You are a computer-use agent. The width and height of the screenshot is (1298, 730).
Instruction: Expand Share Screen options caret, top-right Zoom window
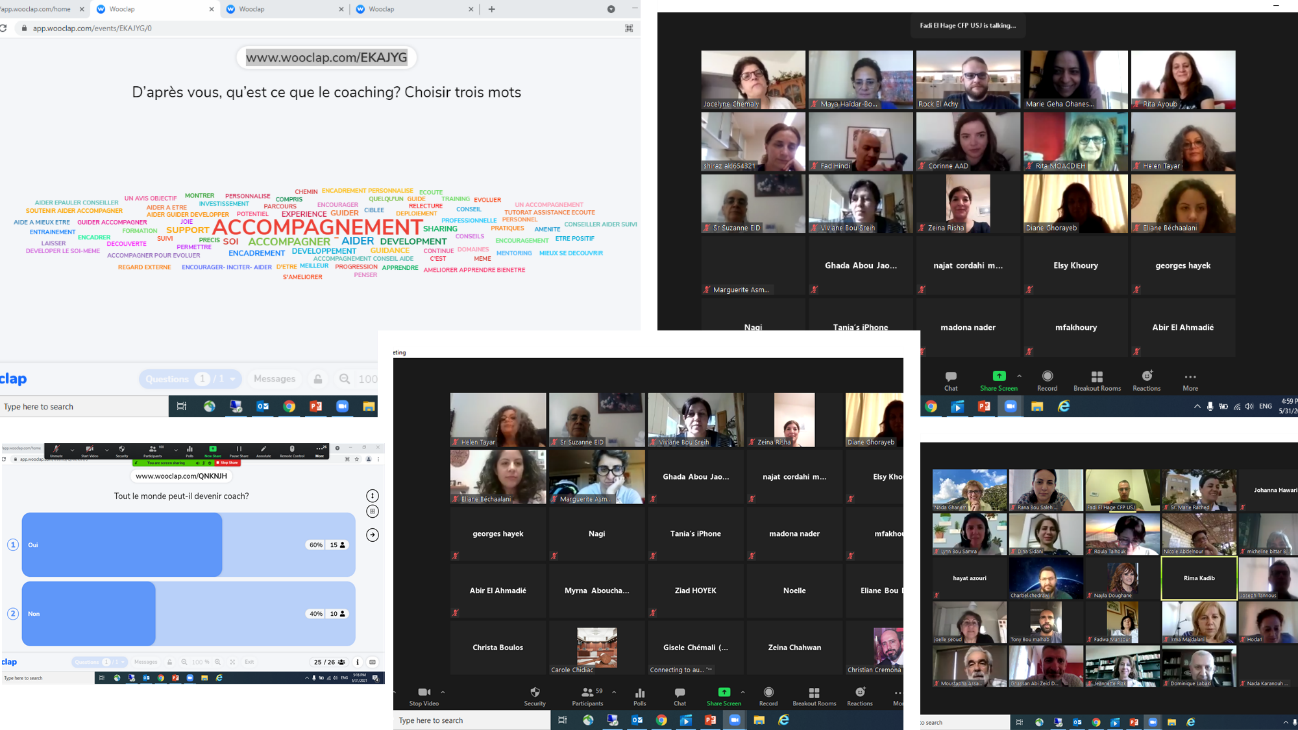pos(1018,377)
